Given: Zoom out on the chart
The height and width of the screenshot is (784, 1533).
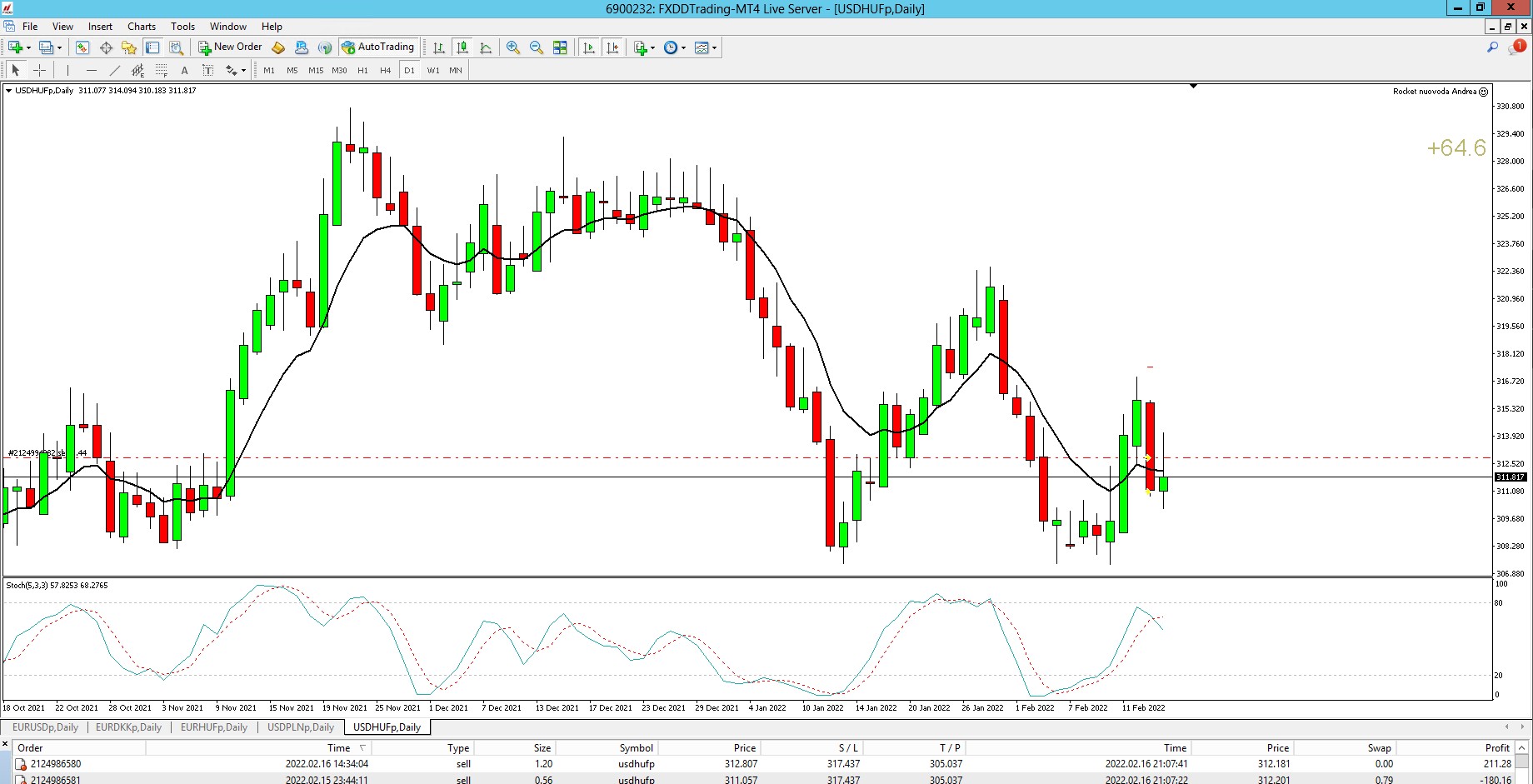Looking at the screenshot, I should click(x=537, y=47).
